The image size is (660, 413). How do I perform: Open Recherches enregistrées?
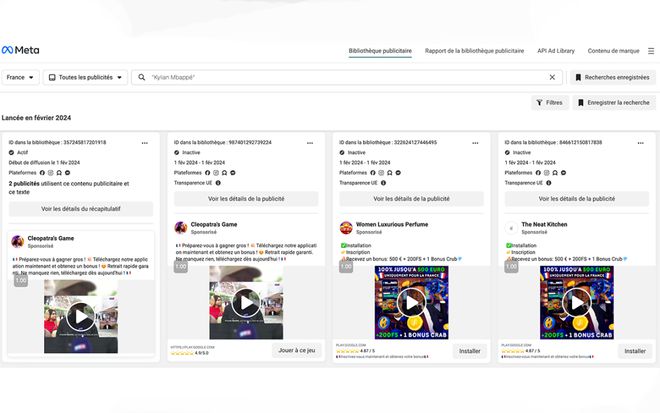point(613,77)
